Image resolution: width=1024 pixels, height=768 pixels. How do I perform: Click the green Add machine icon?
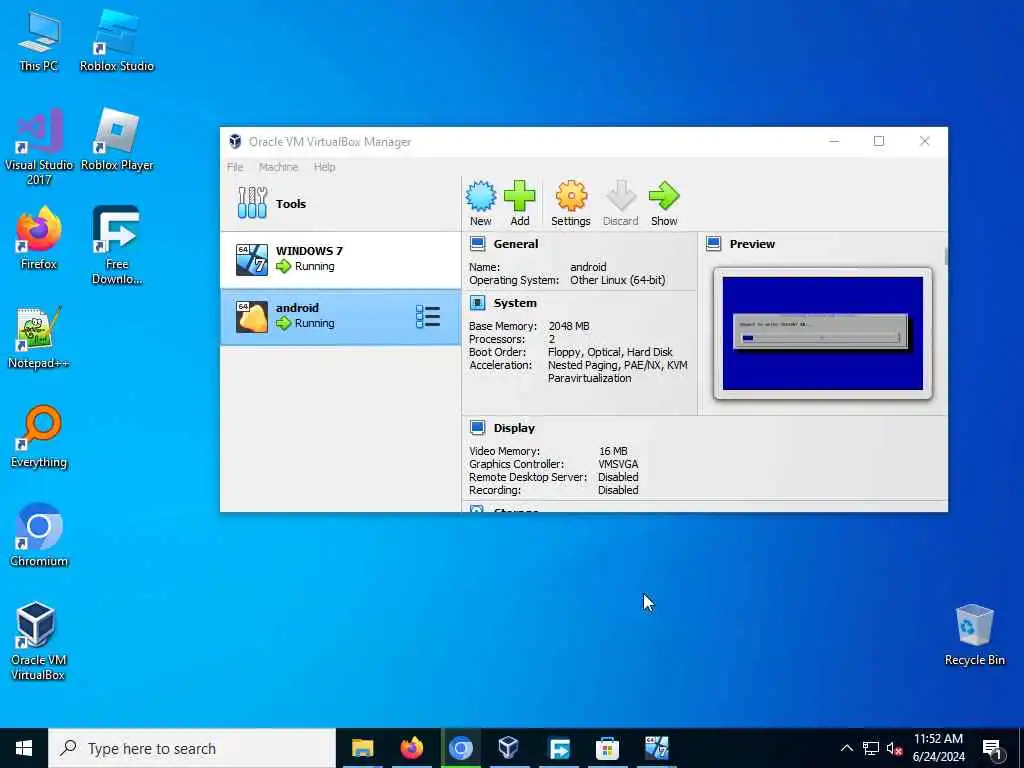[x=520, y=196]
